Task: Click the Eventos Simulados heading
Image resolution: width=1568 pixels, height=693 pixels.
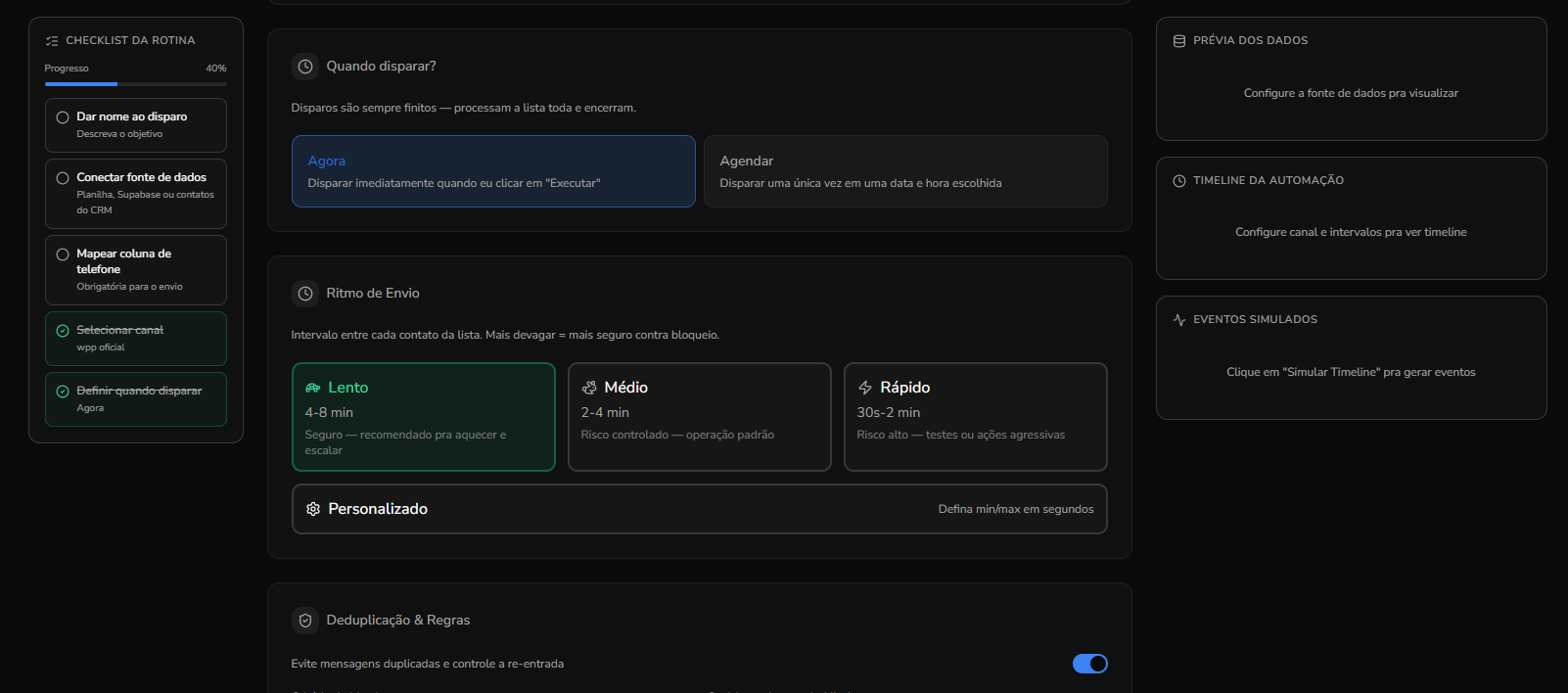Action: coord(1255,320)
